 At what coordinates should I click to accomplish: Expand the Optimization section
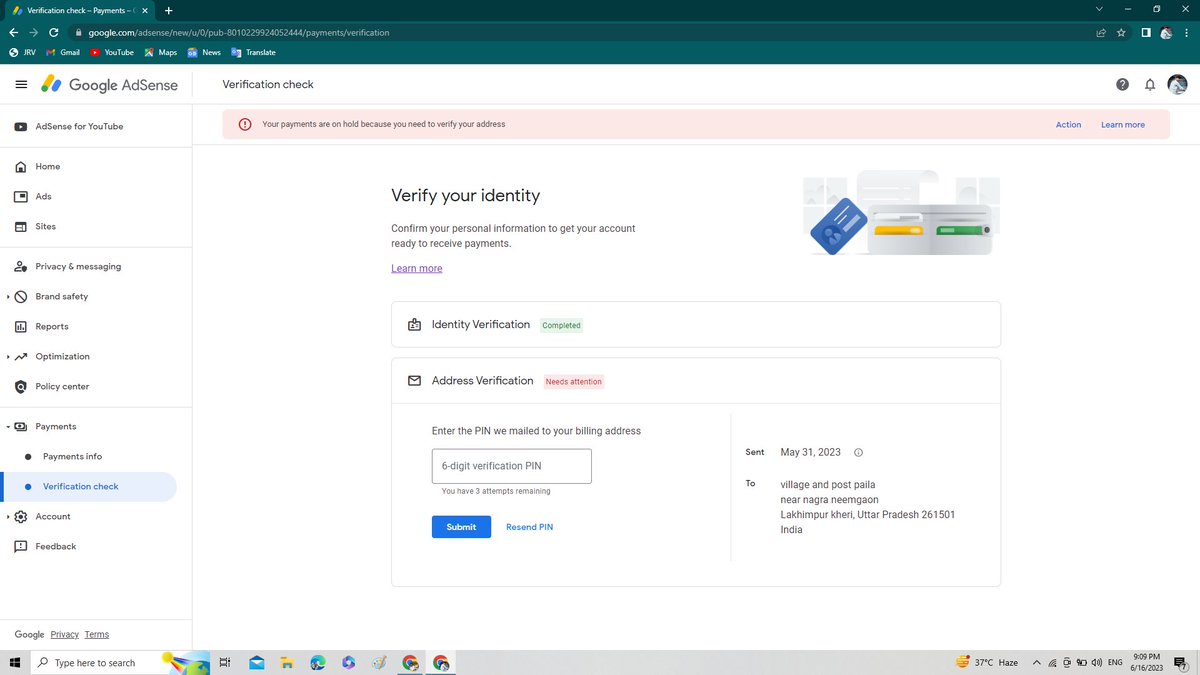click(8, 357)
